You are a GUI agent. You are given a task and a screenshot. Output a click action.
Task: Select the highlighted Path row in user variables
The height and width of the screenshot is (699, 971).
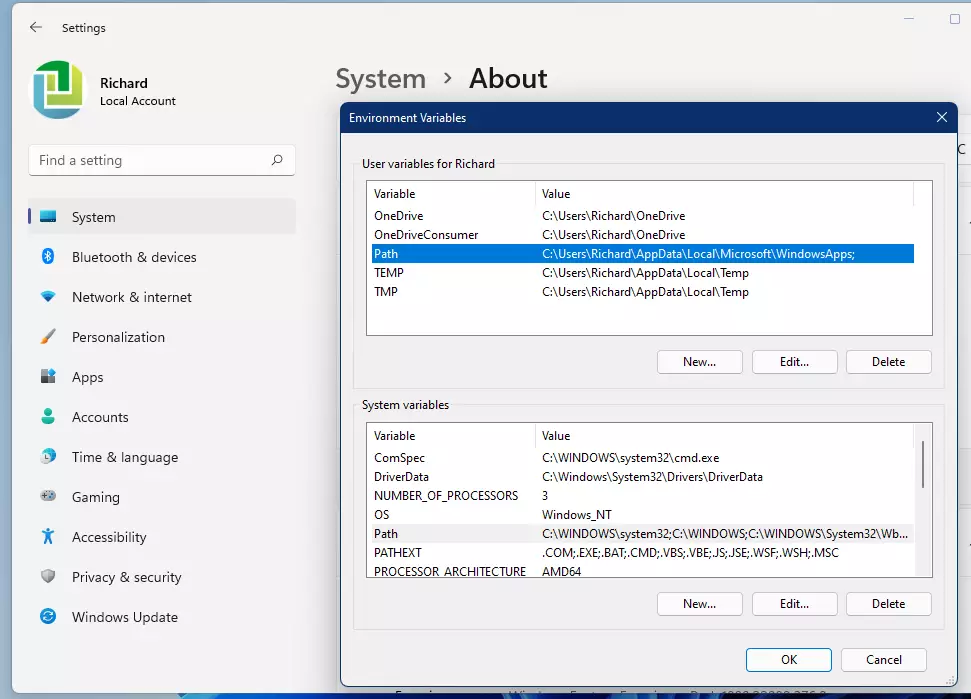tap(643, 254)
